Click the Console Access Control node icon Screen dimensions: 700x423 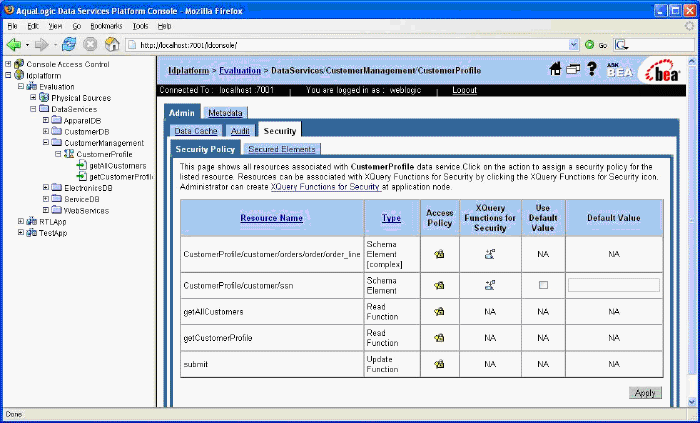[19, 64]
